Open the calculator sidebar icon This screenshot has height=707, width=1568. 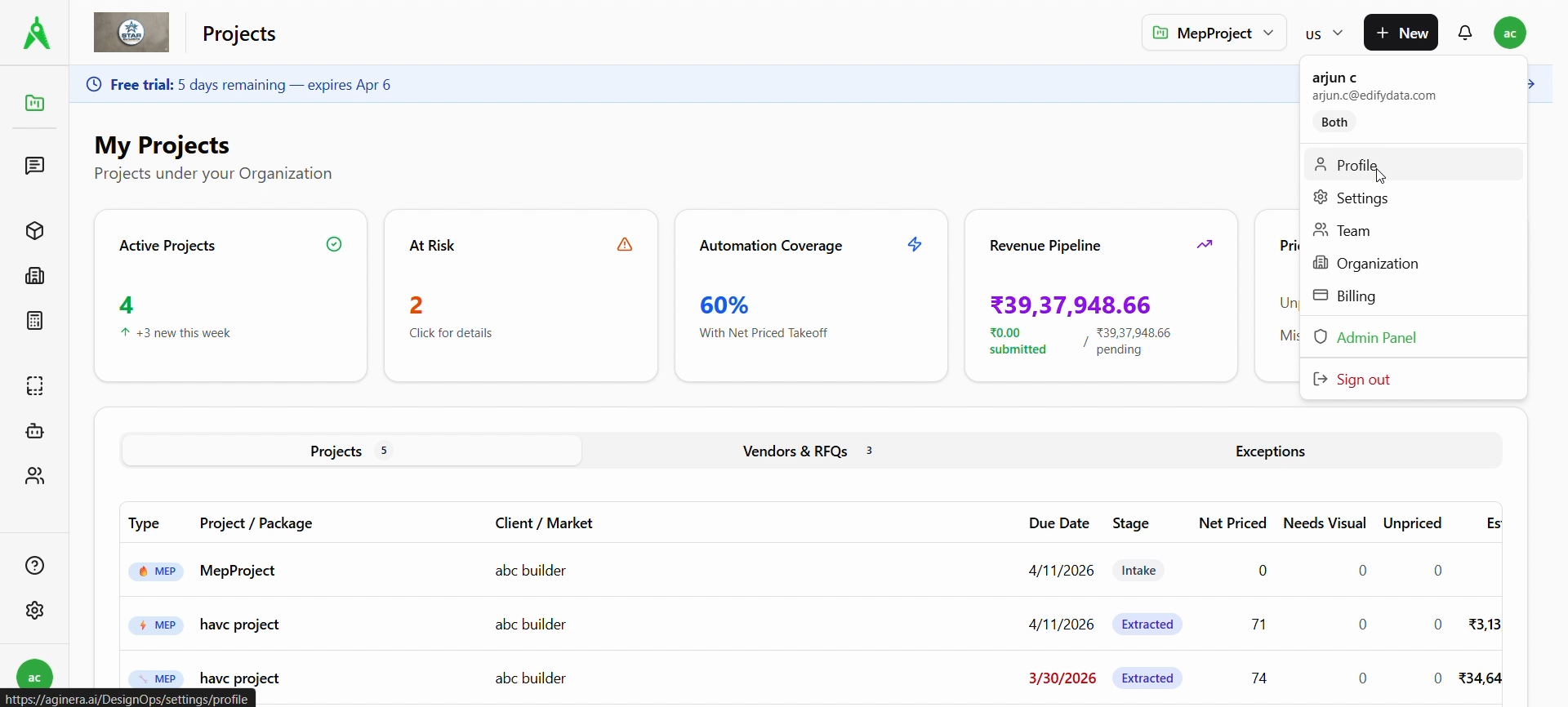(34, 321)
